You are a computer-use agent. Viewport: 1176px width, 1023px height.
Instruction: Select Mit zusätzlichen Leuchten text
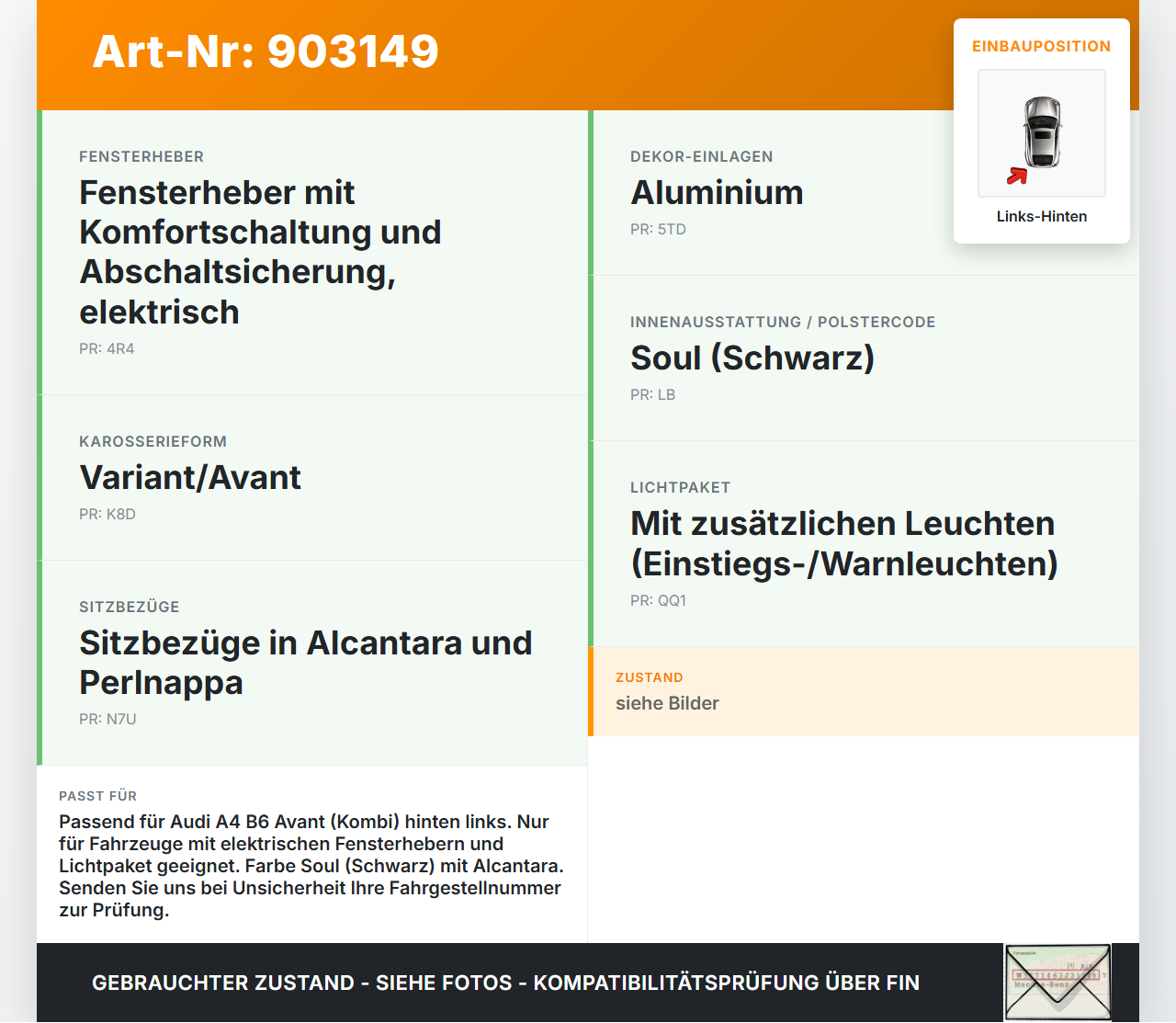click(x=844, y=543)
